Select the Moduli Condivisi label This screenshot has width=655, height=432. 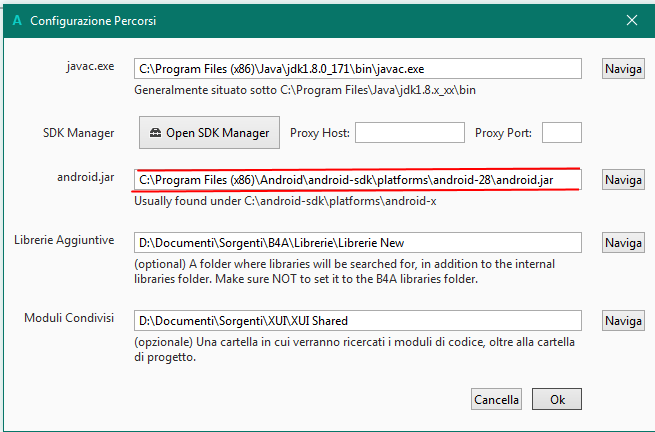point(68,318)
